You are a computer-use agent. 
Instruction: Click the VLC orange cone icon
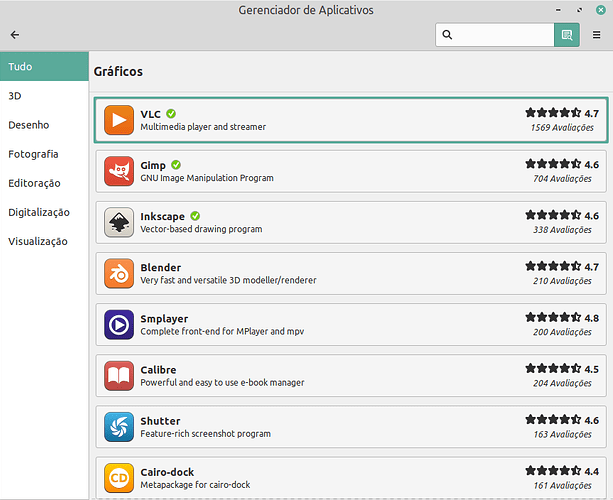(119, 120)
